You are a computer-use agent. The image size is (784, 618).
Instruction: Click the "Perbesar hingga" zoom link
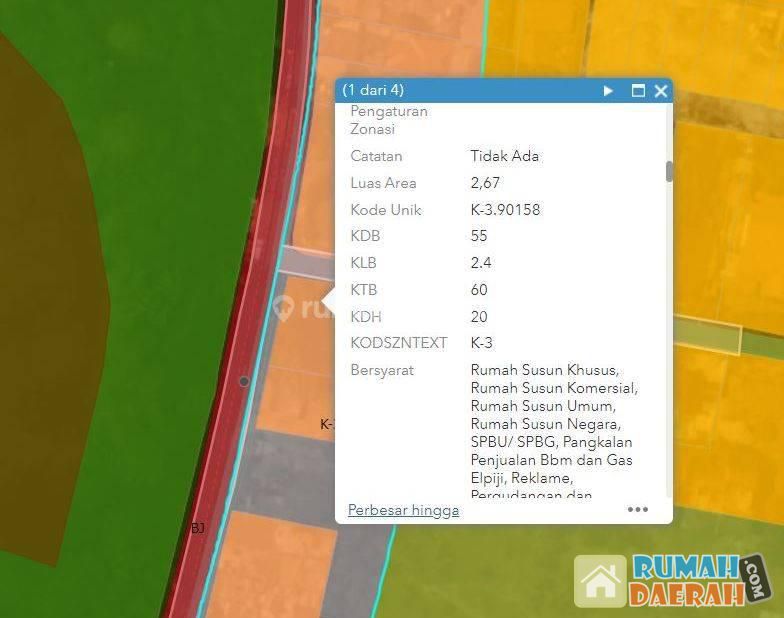(x=403, y=510)
